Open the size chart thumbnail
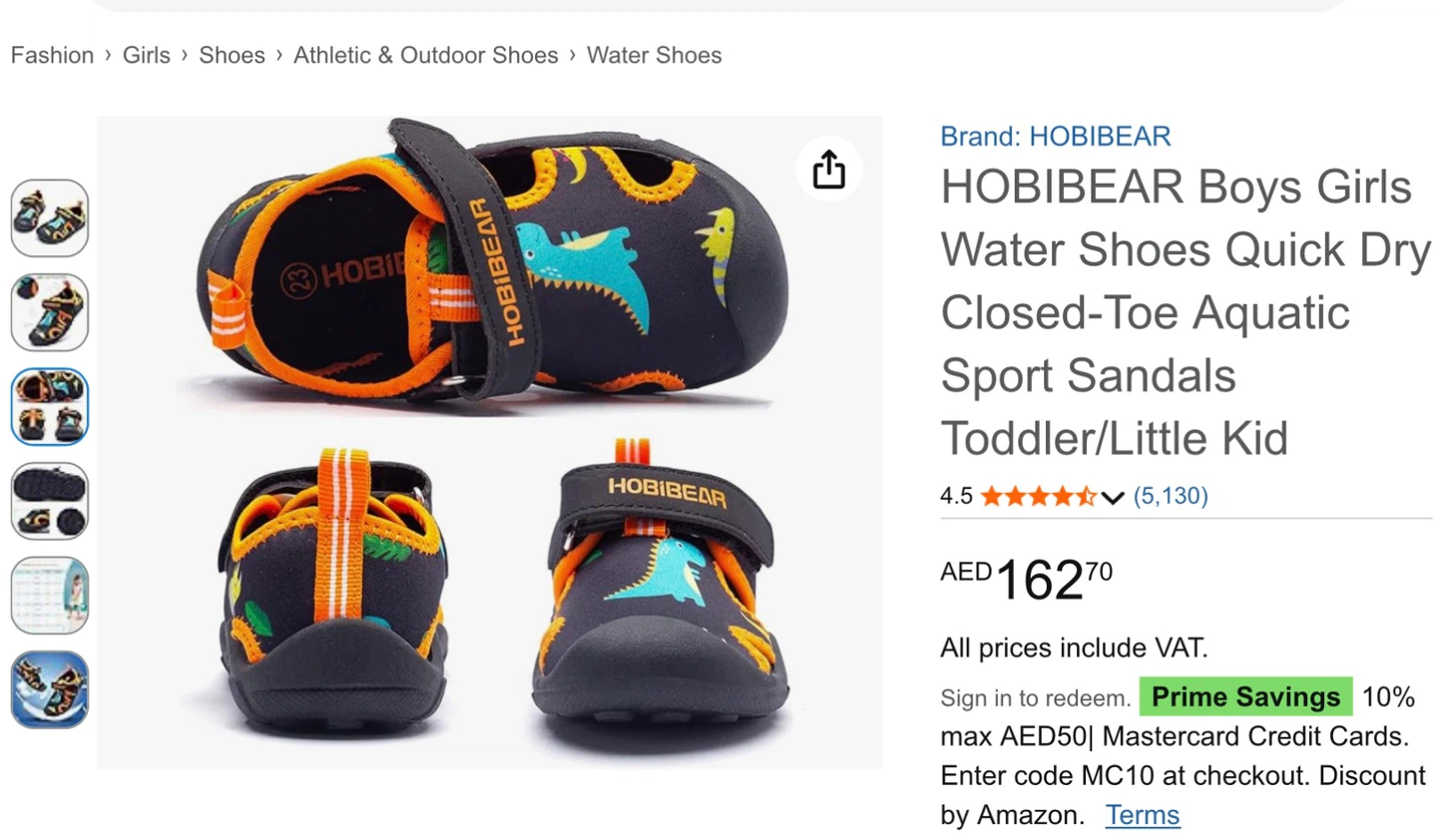This screenshot has height=840, width=1437. [x=50, y=596]
